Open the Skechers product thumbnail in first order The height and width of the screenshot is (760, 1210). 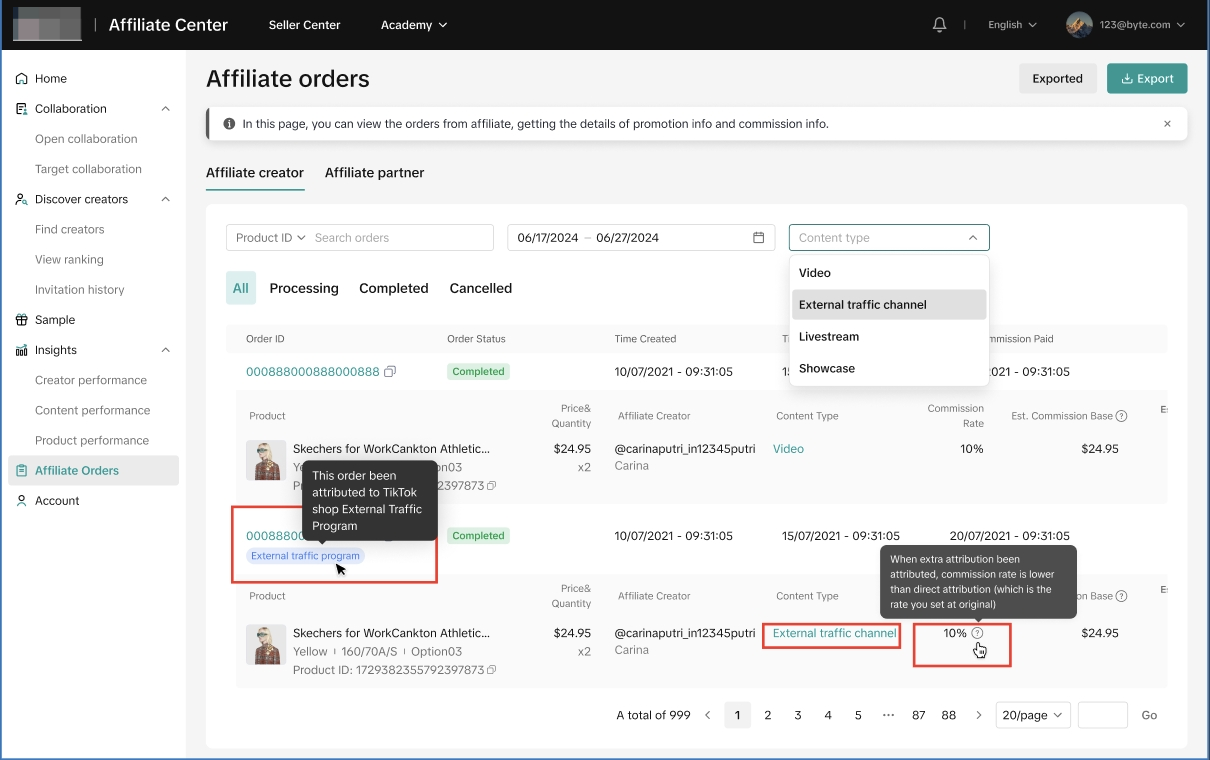coord(266,460)
